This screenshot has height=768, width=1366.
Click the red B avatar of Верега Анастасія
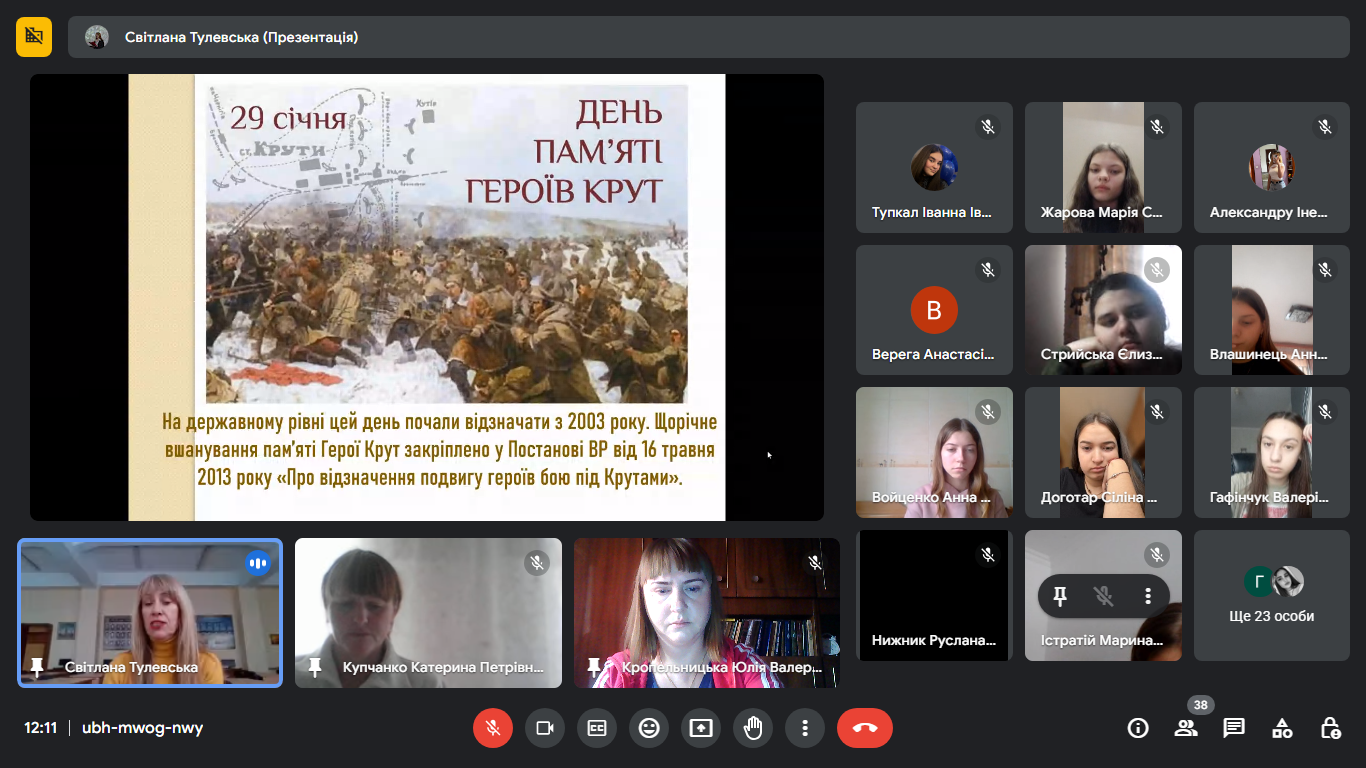pos(934,310)
